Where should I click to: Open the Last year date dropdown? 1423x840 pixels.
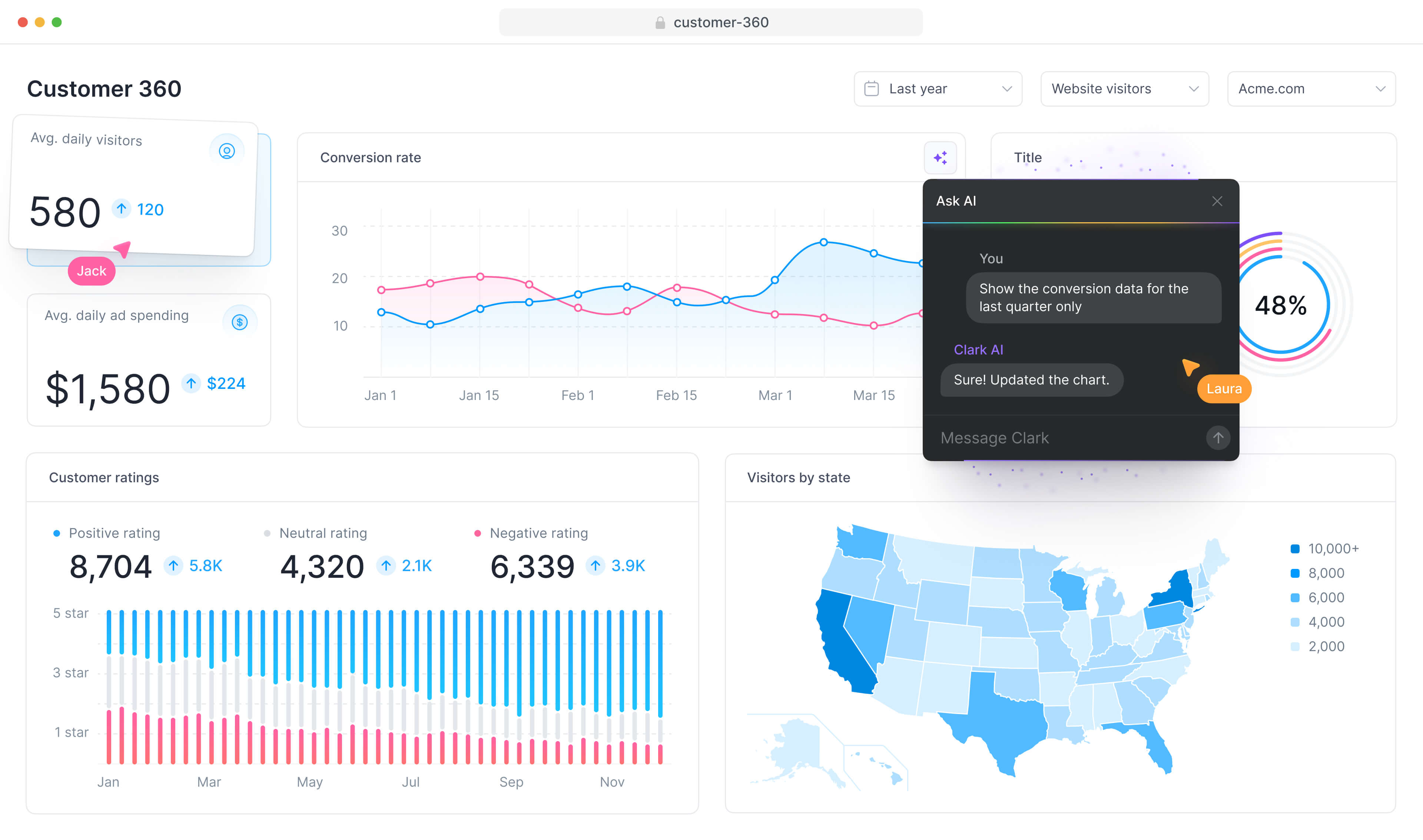[x=938, y=89]
